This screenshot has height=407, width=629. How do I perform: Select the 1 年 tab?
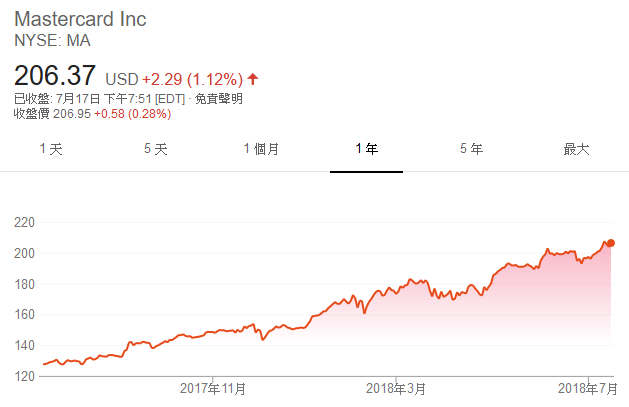366,149
